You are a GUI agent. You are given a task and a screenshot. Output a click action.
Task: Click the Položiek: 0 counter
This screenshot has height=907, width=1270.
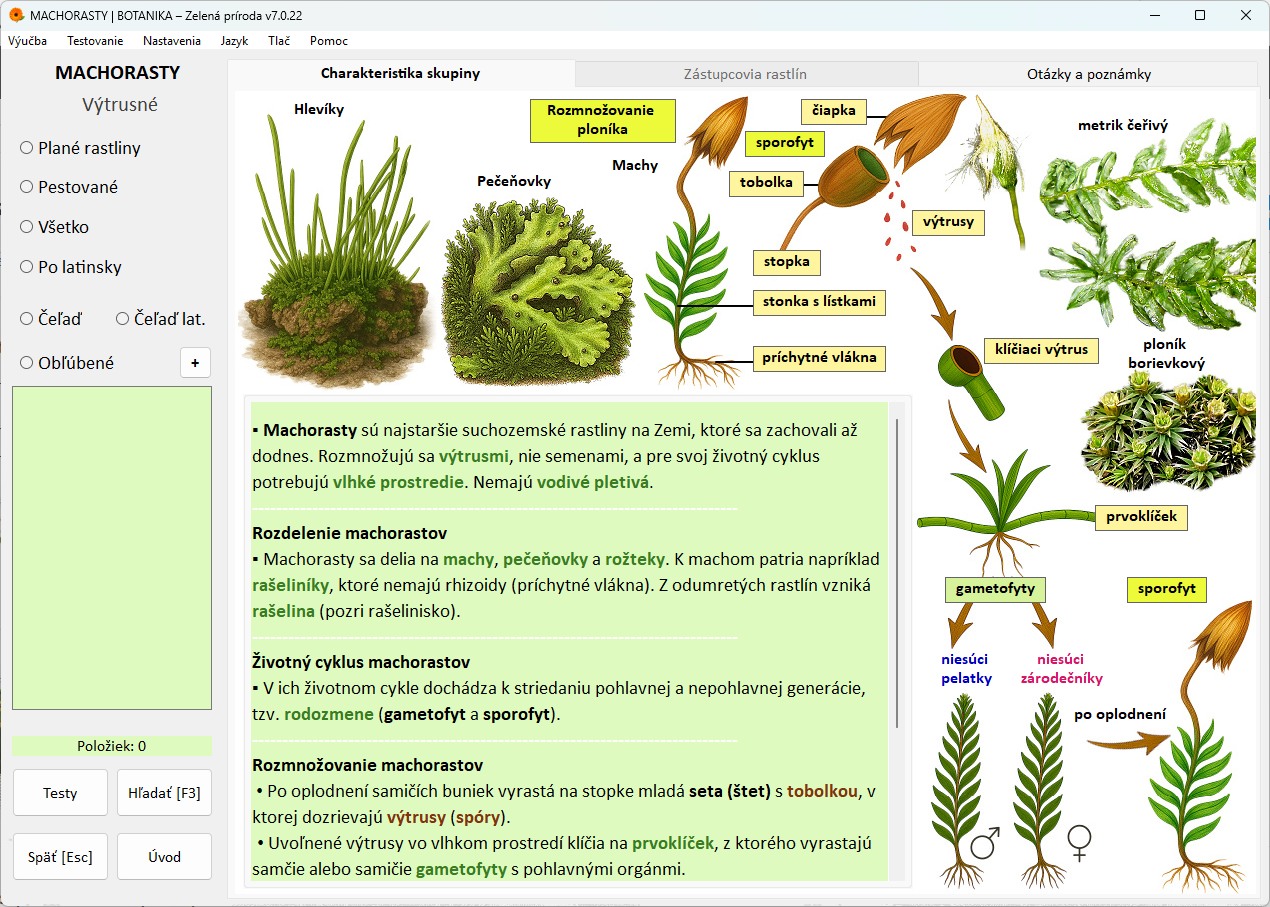112,746
